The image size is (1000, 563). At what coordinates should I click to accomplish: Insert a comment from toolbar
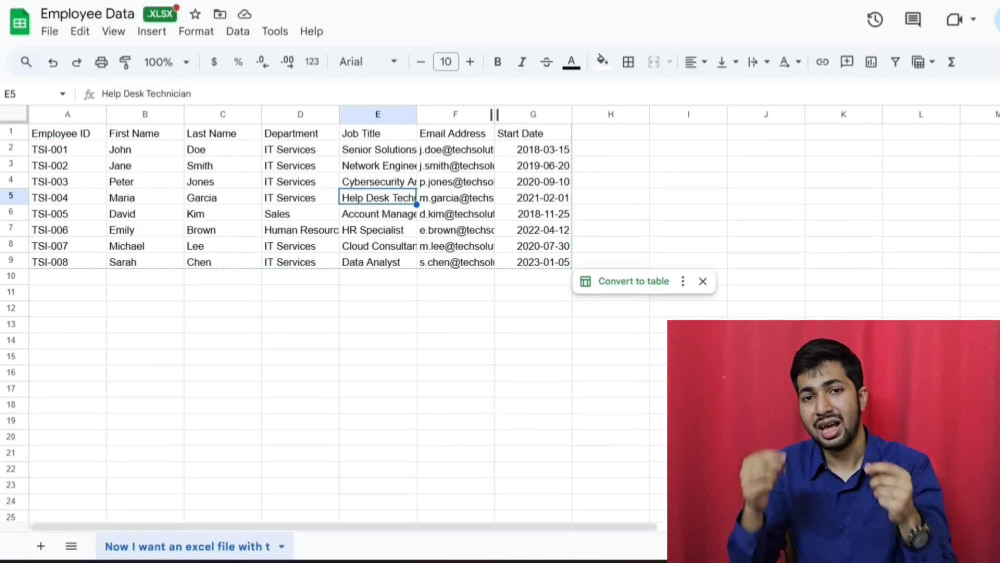[846, 62]
